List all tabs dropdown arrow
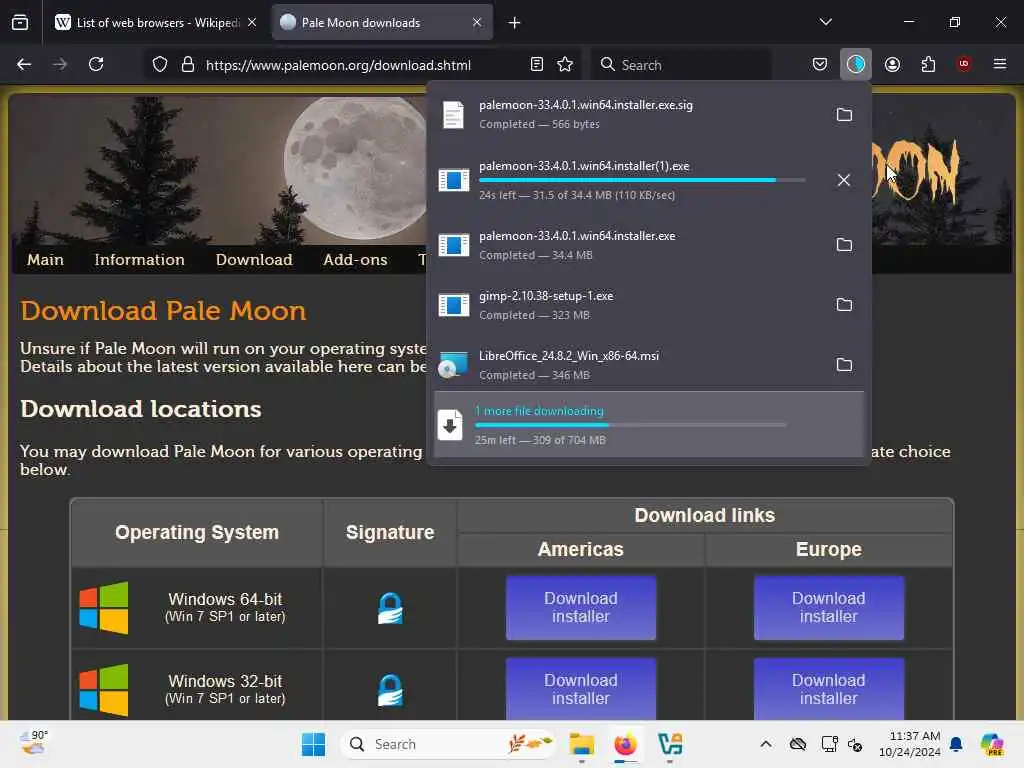Screen dimensions: 1024x768 point(825,22)
